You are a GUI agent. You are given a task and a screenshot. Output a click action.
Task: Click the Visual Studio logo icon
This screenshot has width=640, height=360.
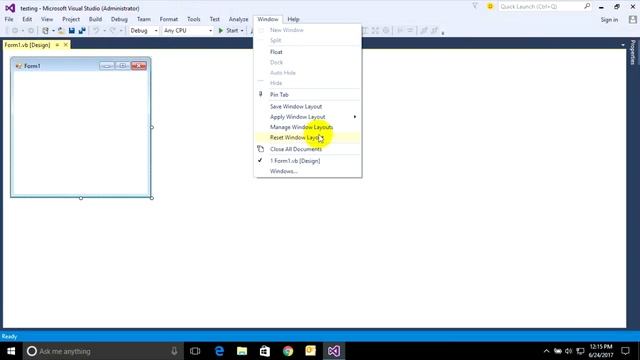10,8
